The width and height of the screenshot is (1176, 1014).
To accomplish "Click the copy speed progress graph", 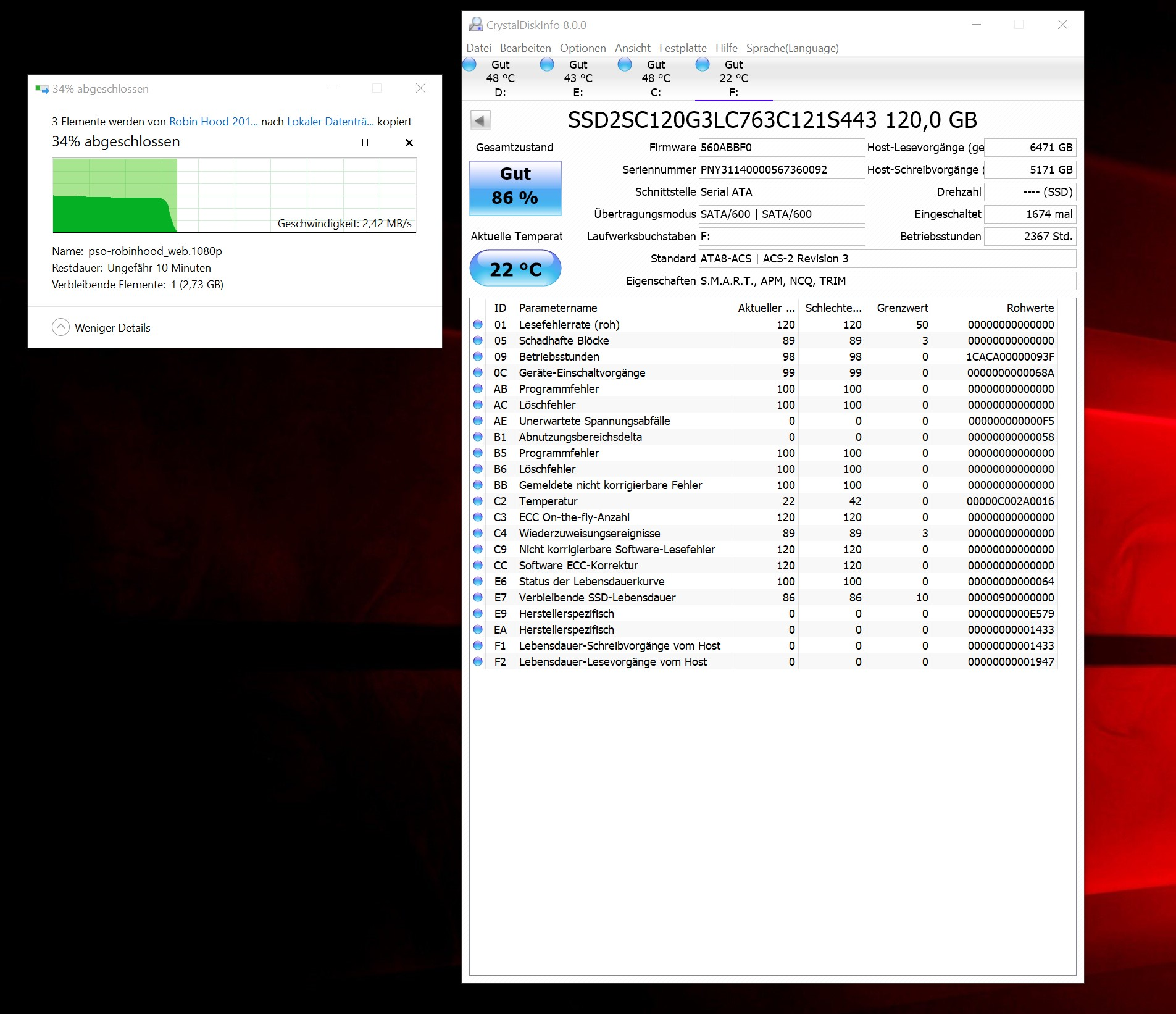I will click(x=235, y=195).
